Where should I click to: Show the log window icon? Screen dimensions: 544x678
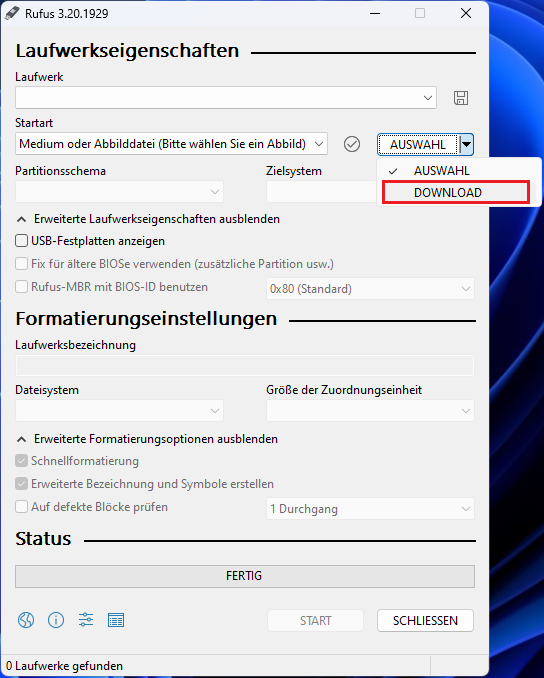[116, 620]
